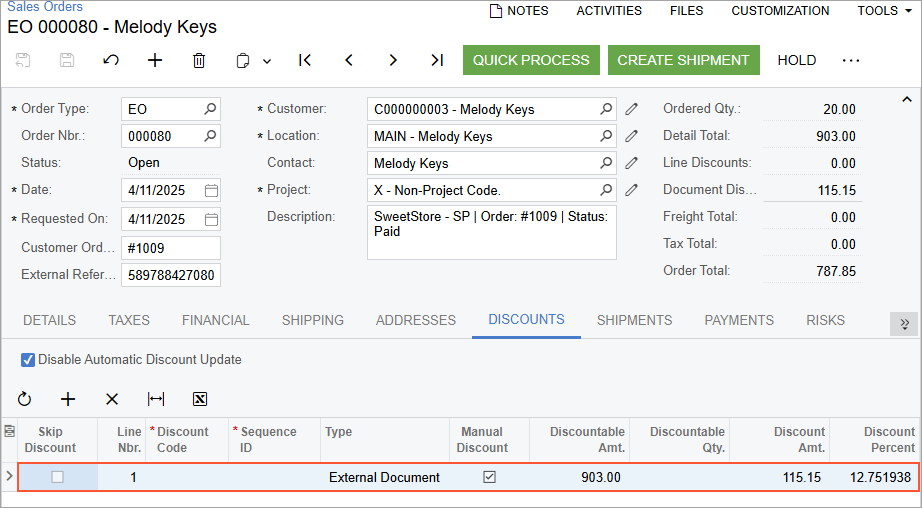Click the undo icon in the toolbar

pyautogui.click(x=111, y=60)
